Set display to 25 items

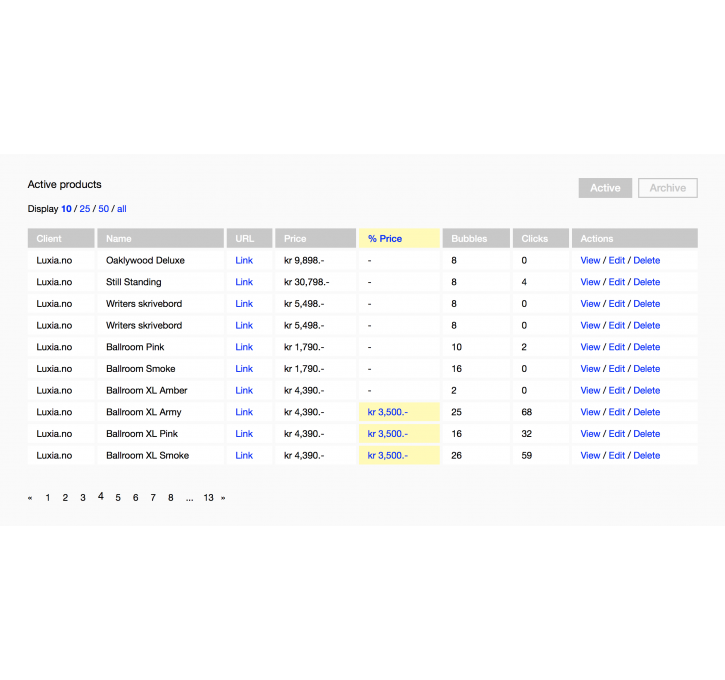(85, 208)
